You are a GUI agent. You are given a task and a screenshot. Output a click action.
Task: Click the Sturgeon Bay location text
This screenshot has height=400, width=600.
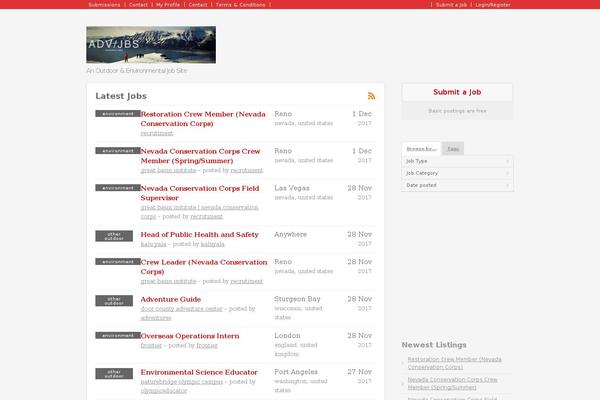click(x=297, y=299)
